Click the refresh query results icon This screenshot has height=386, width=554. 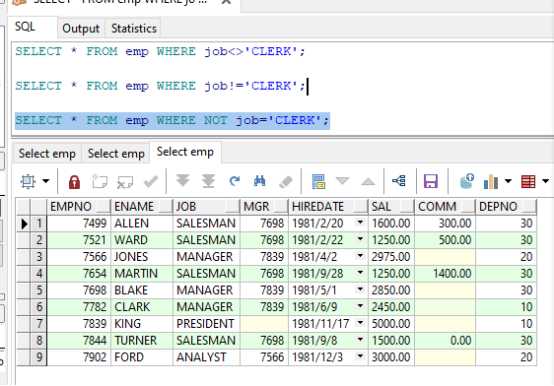(234, 181)
